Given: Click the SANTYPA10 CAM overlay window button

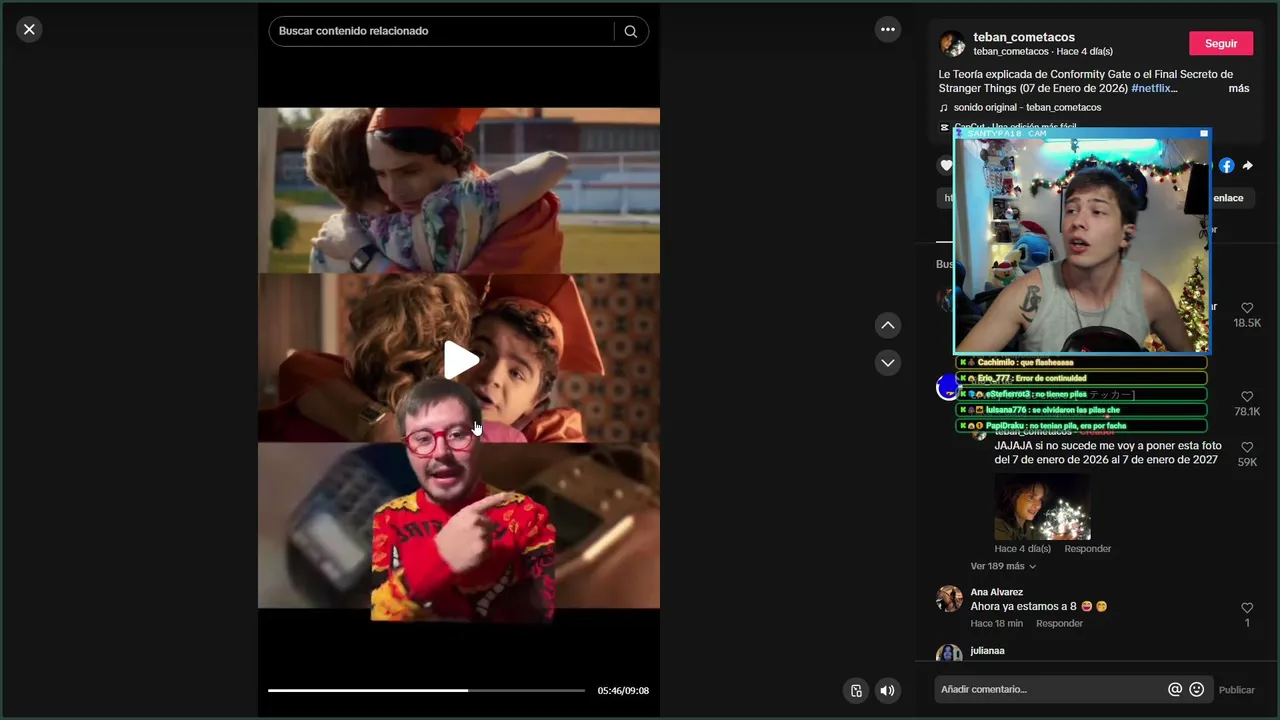Looking at the screenshot, I should point(1204,133).
